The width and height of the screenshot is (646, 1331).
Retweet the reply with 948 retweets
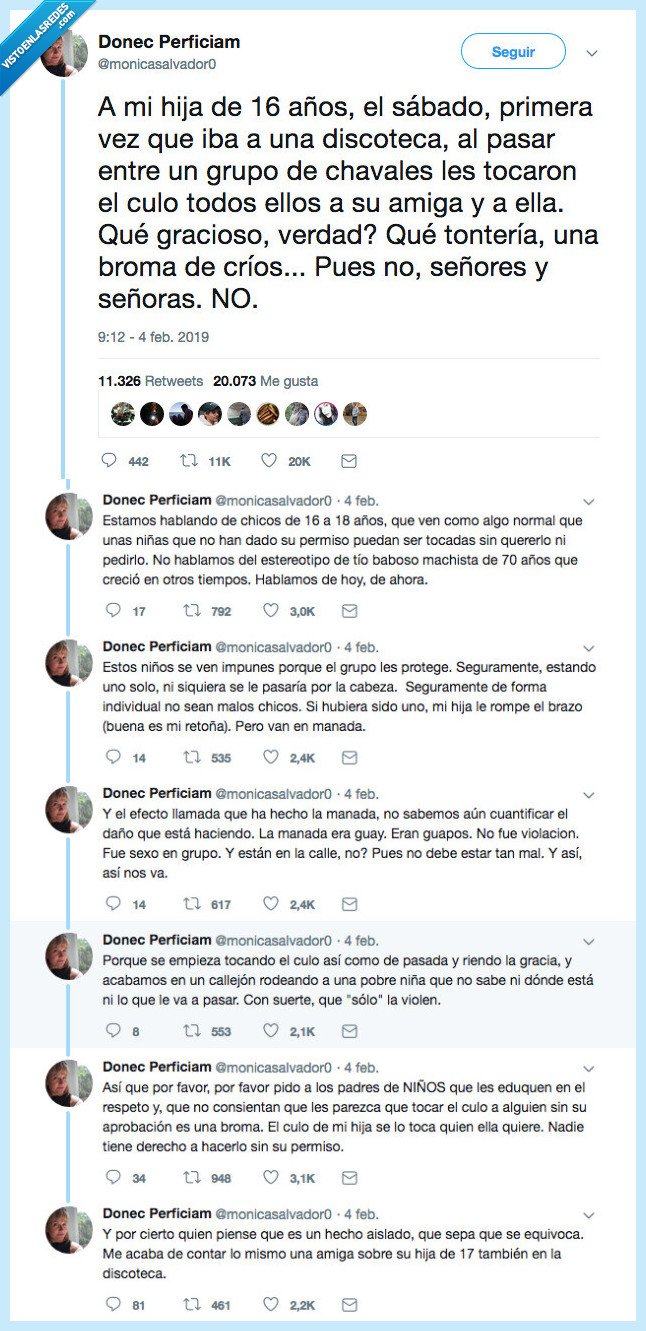(x=187, y=1177)
